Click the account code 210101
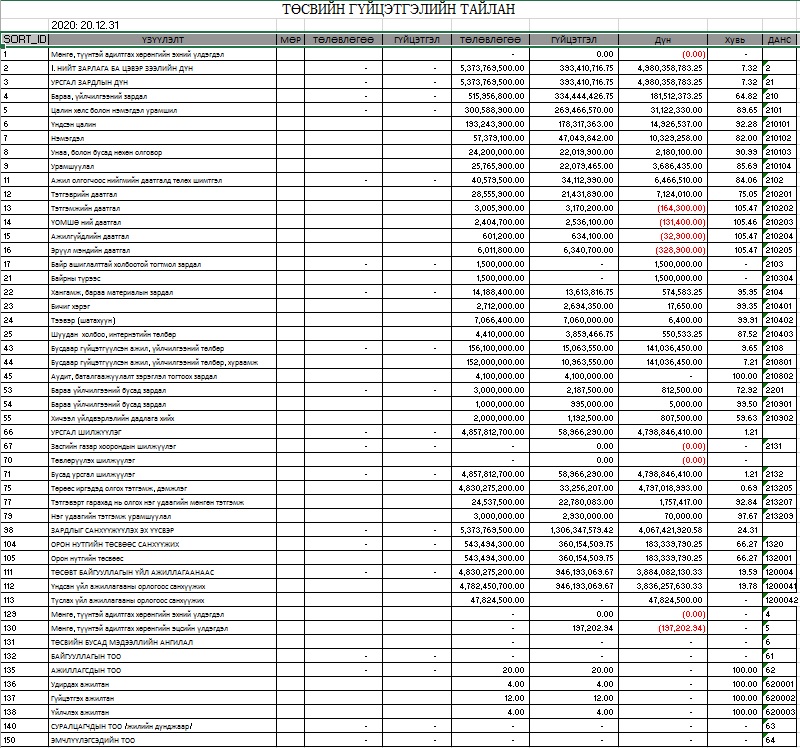This screenshot has height=748, width=800. [x=778, y=124]
